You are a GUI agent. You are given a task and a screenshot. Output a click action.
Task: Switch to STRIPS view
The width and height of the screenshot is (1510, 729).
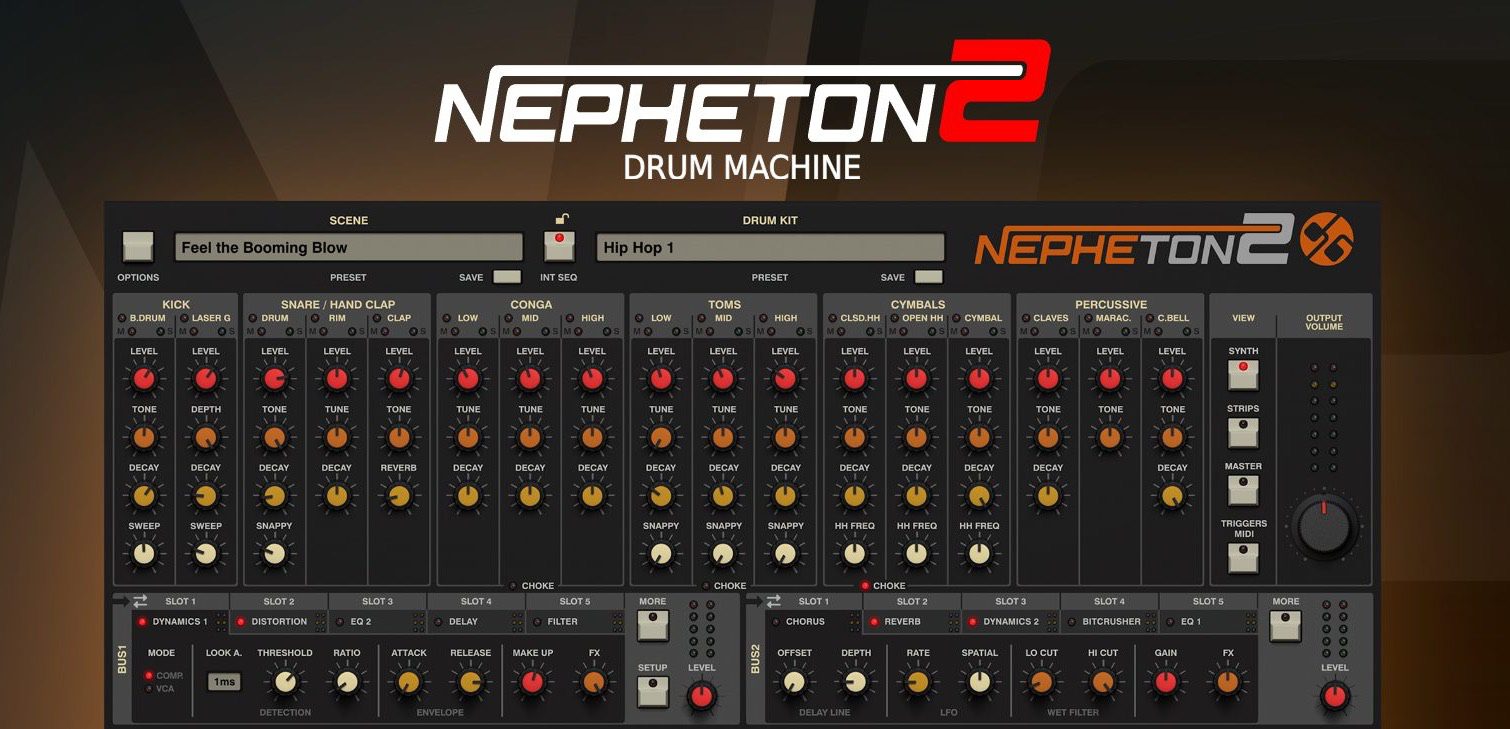pyautogui.click(x=1243, y=432)
